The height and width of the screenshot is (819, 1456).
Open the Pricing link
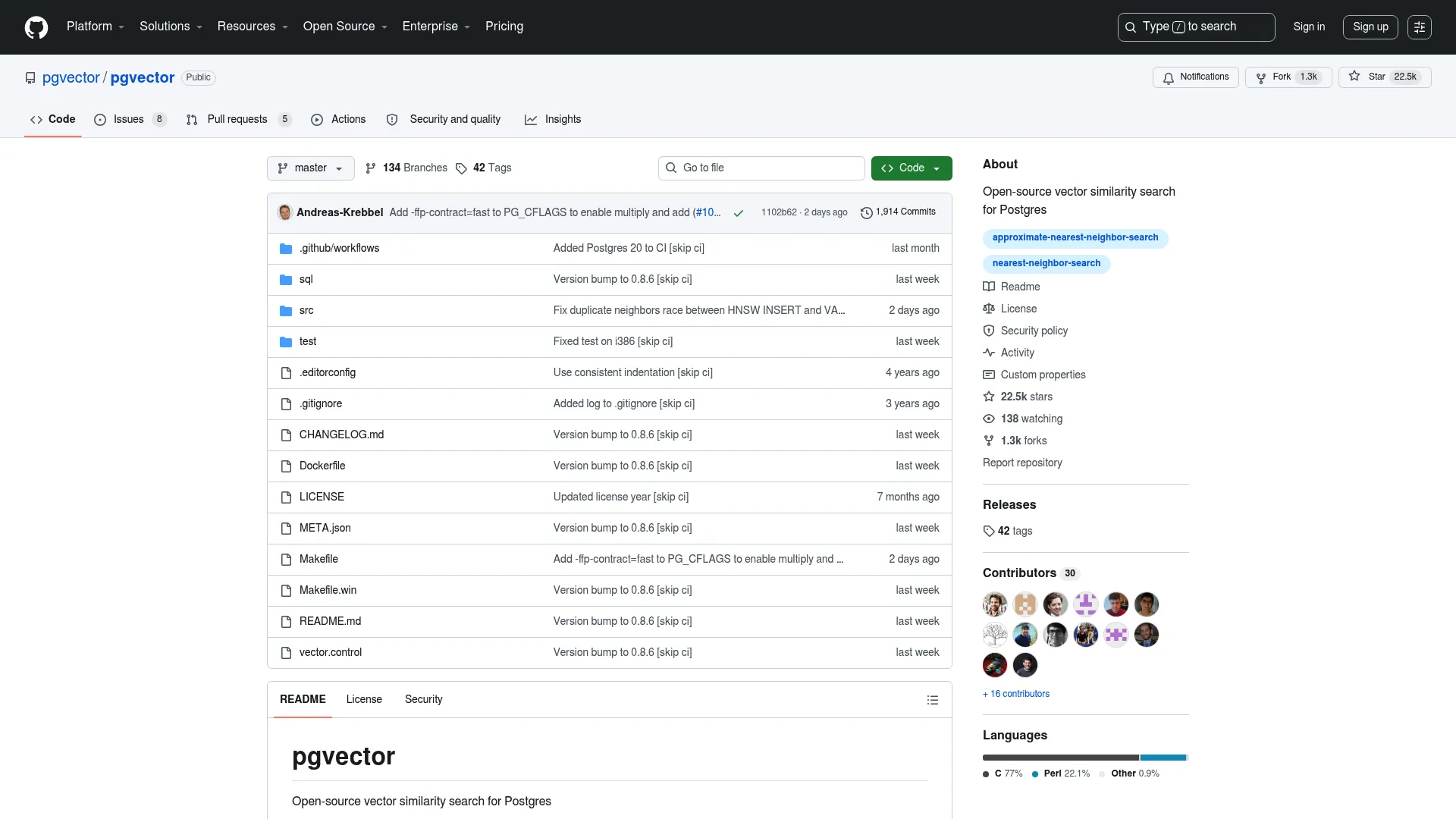pyautogui.click(x=504, y=27)
